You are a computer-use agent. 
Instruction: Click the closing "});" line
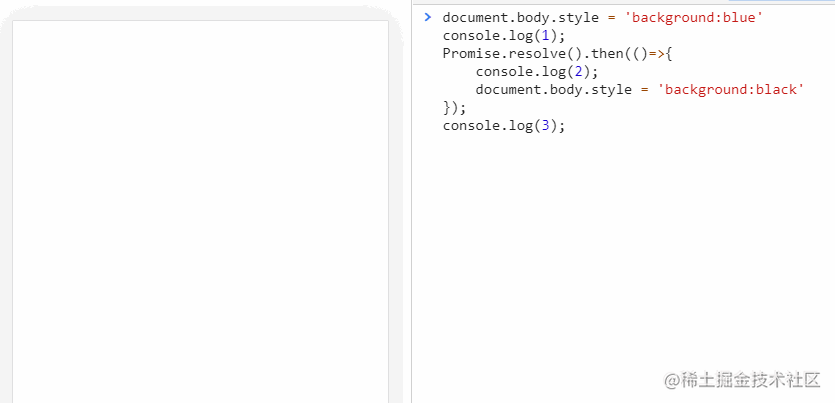[454, 108]
